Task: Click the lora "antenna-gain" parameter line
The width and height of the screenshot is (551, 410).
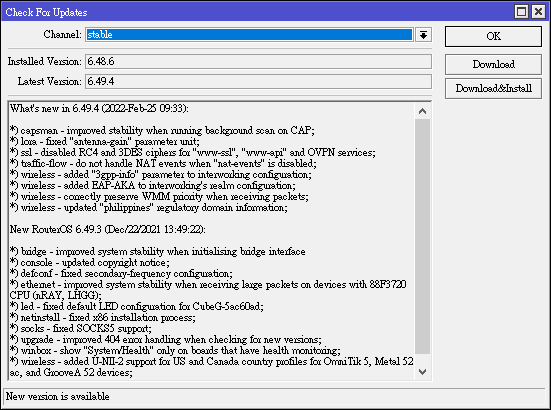Action: tap(105, 142)
